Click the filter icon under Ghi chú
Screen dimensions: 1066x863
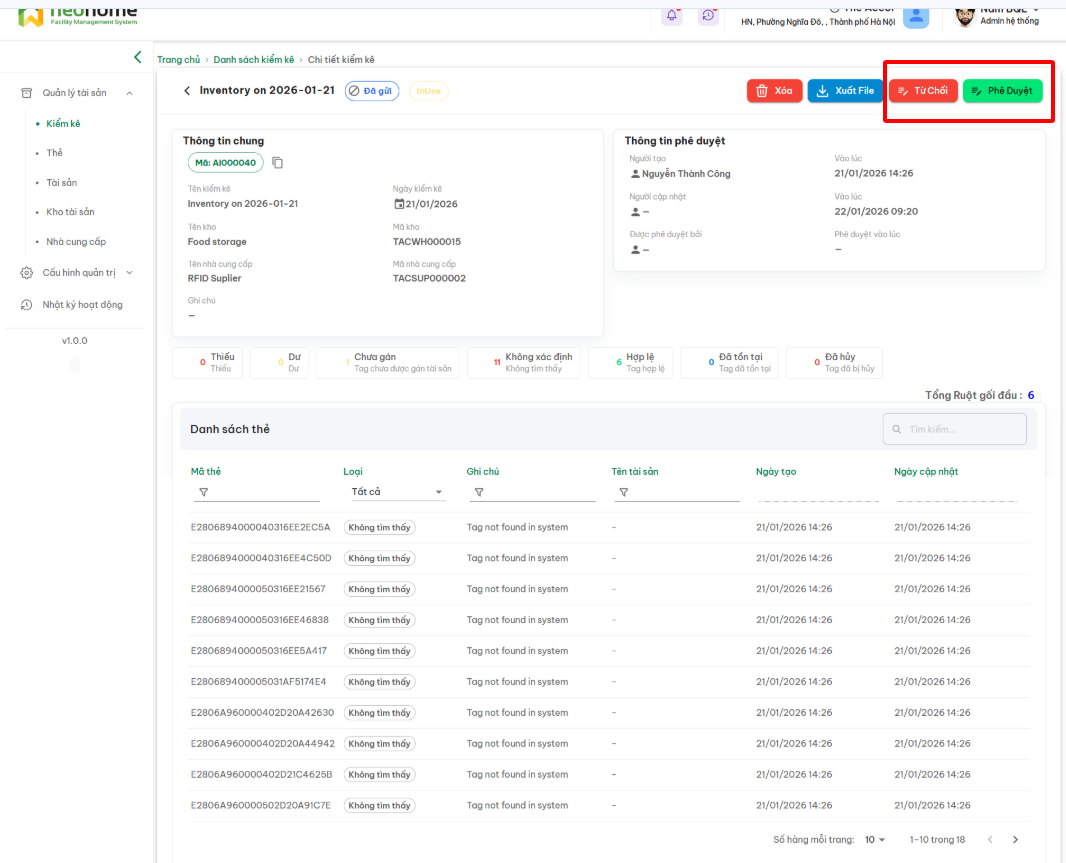[479, 492]
